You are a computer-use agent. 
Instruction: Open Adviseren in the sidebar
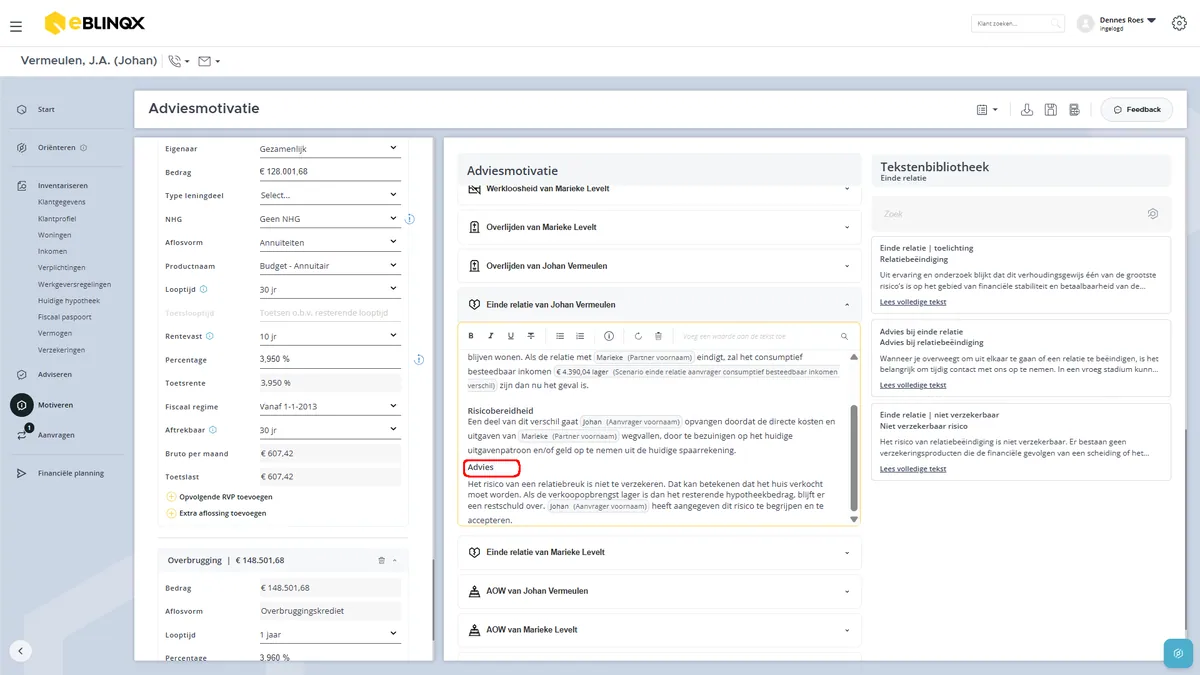point(55,375)
